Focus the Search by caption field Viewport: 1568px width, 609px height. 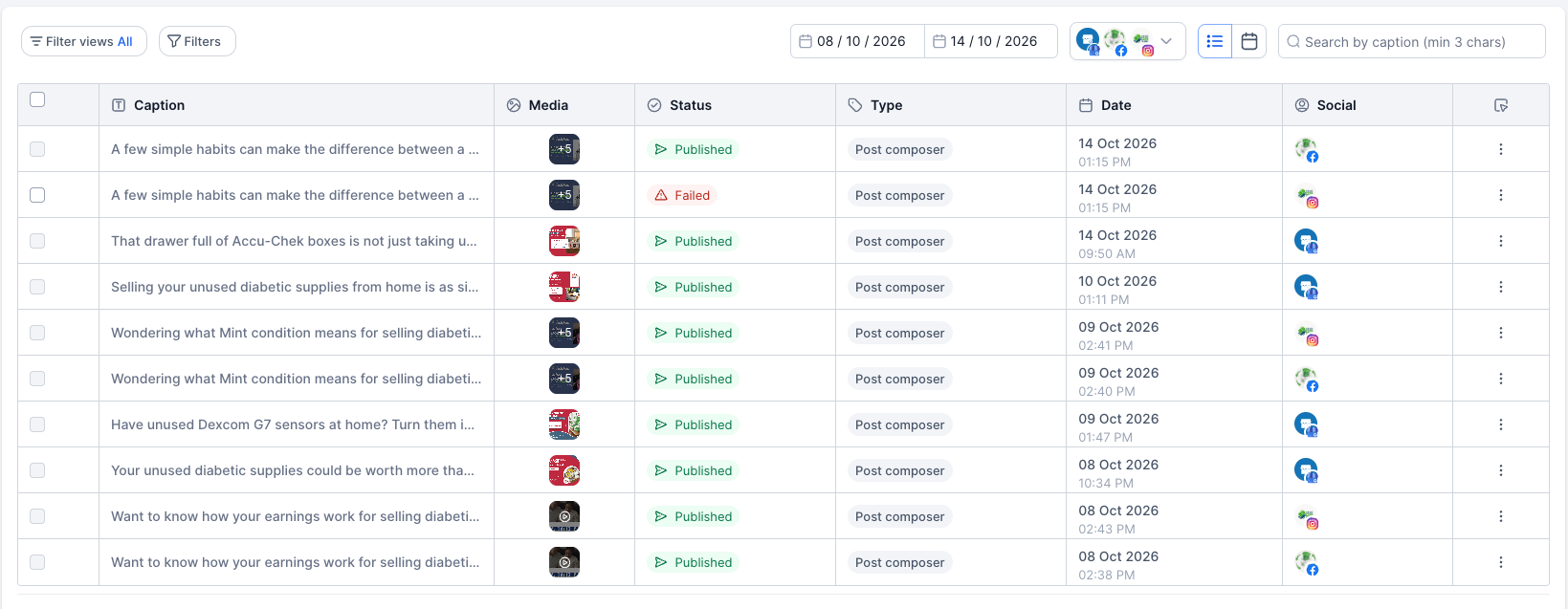[x=1412, y=41]
